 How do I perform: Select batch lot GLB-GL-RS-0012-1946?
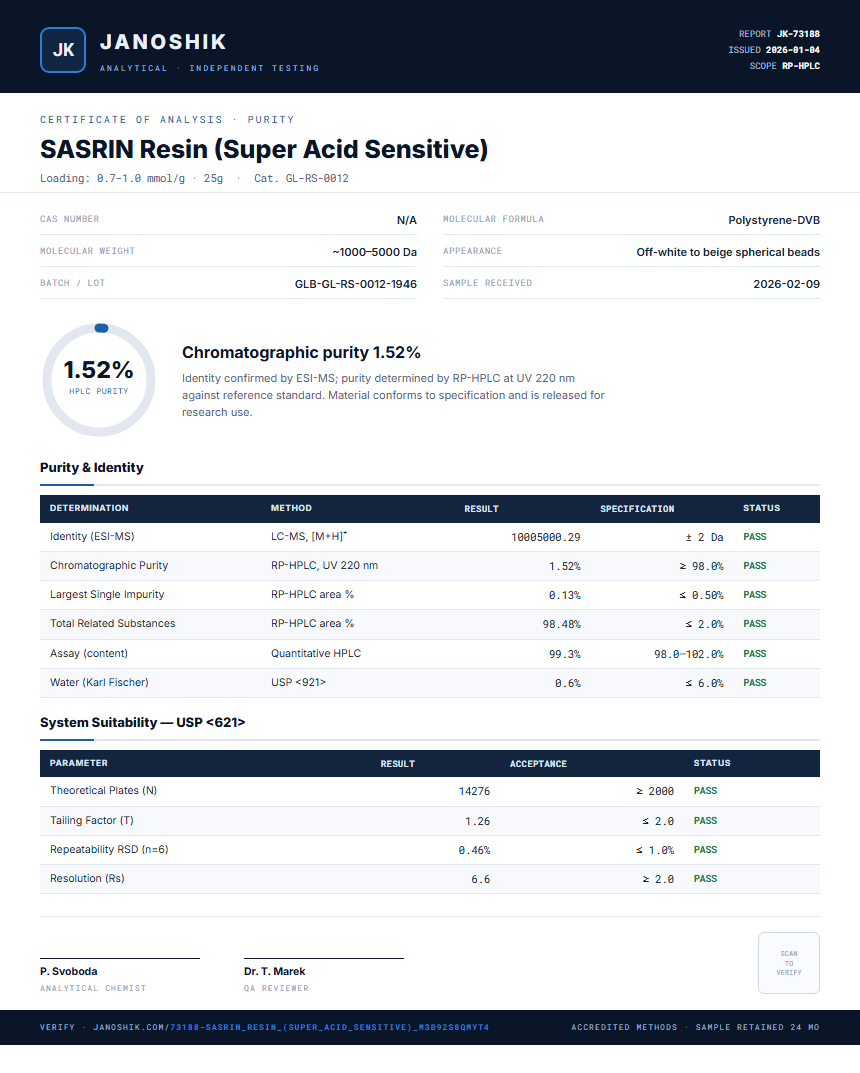(356, 284)
